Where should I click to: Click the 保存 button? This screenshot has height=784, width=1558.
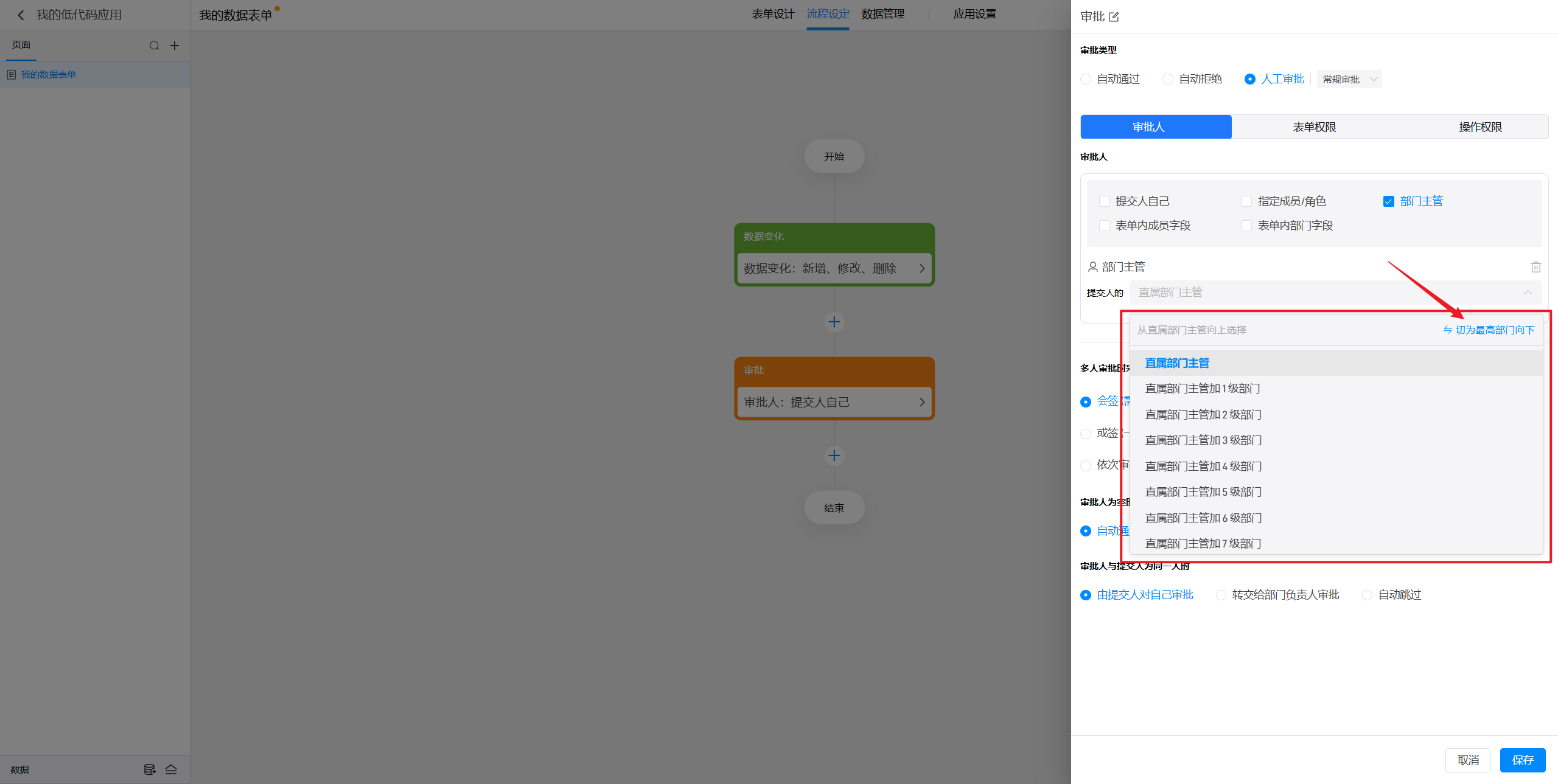[x=1522, y=760]
